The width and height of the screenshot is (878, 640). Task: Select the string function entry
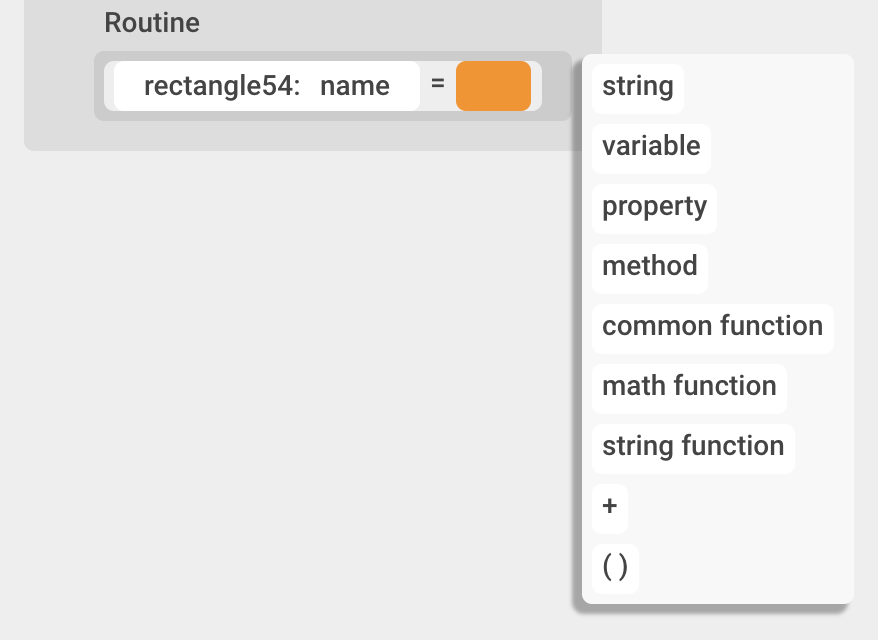click(693, 446)
